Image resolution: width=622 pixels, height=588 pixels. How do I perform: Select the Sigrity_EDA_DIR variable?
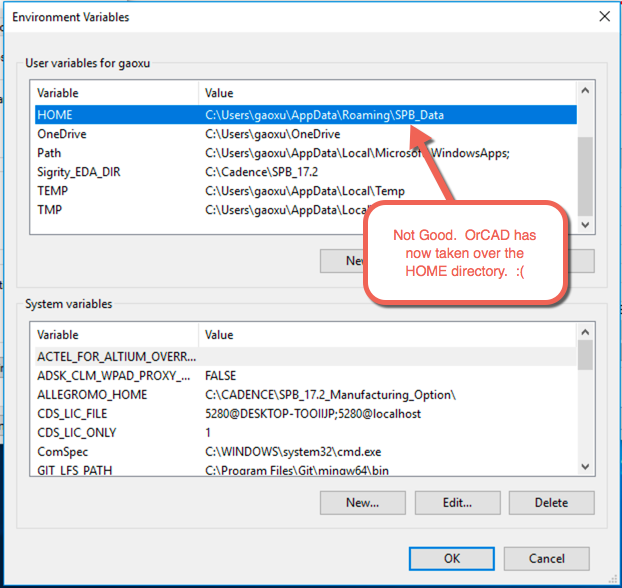79,172
